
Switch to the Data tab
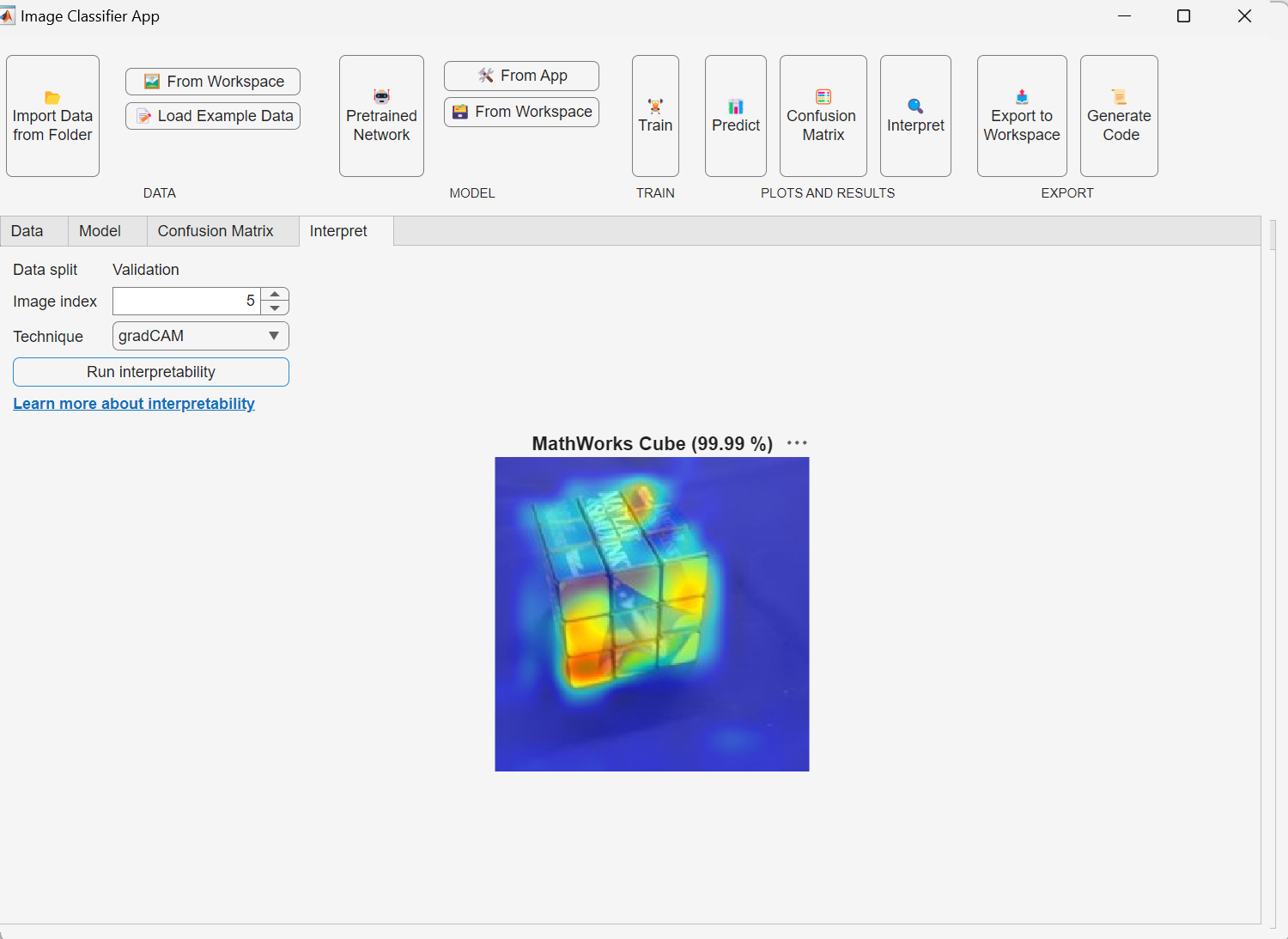pyautogui.click(x=27, y=231)
